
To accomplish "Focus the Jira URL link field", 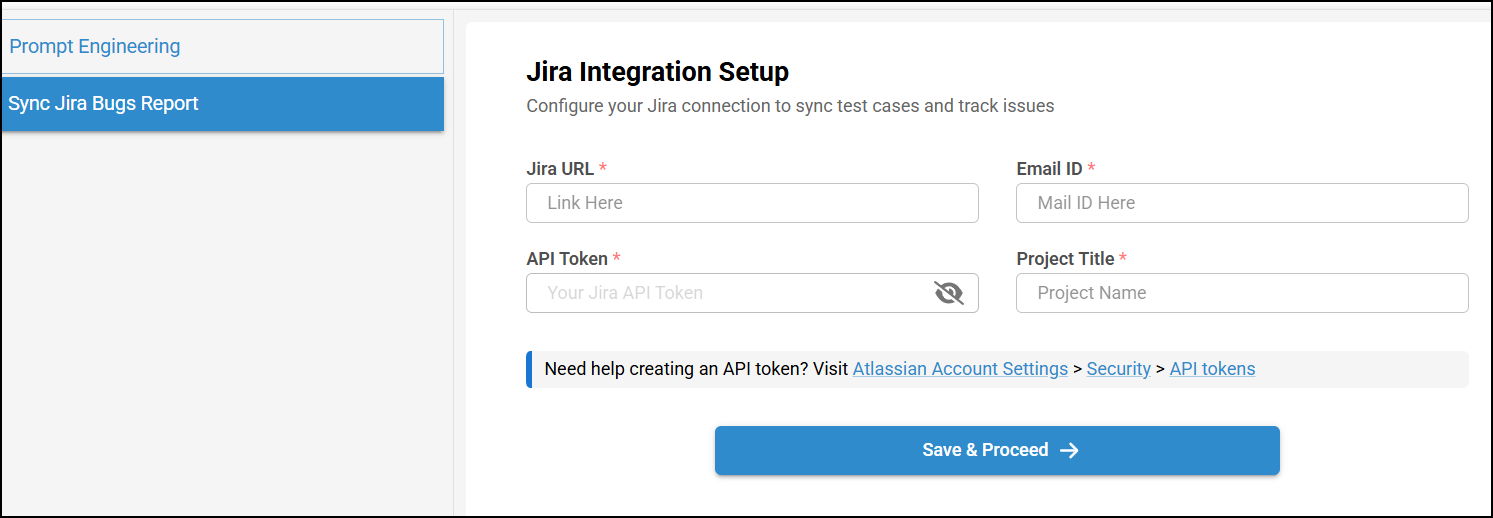I will (x=751, y=203).
